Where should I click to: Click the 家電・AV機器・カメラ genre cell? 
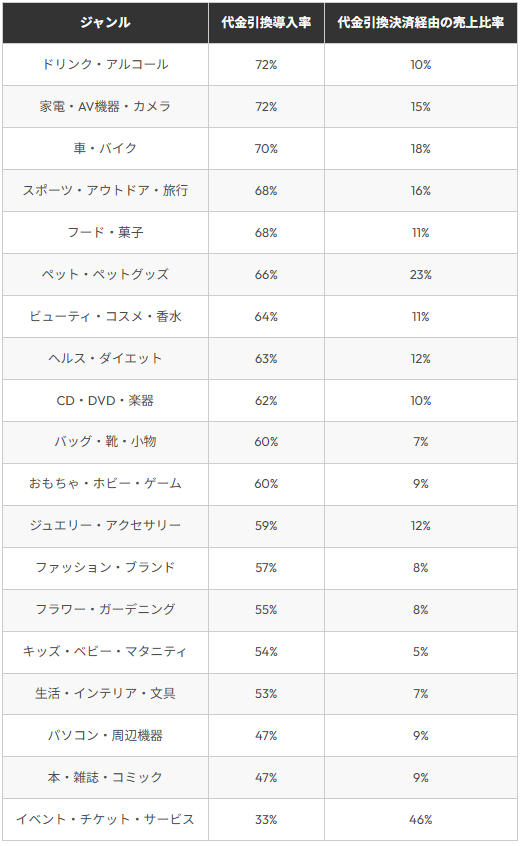(105, 106)
